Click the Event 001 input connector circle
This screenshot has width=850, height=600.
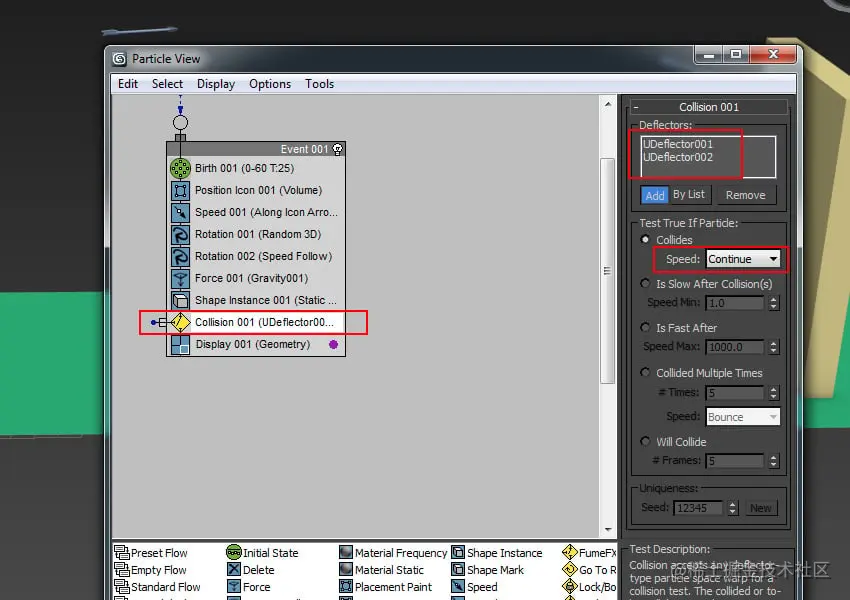(x=181, y=122)
